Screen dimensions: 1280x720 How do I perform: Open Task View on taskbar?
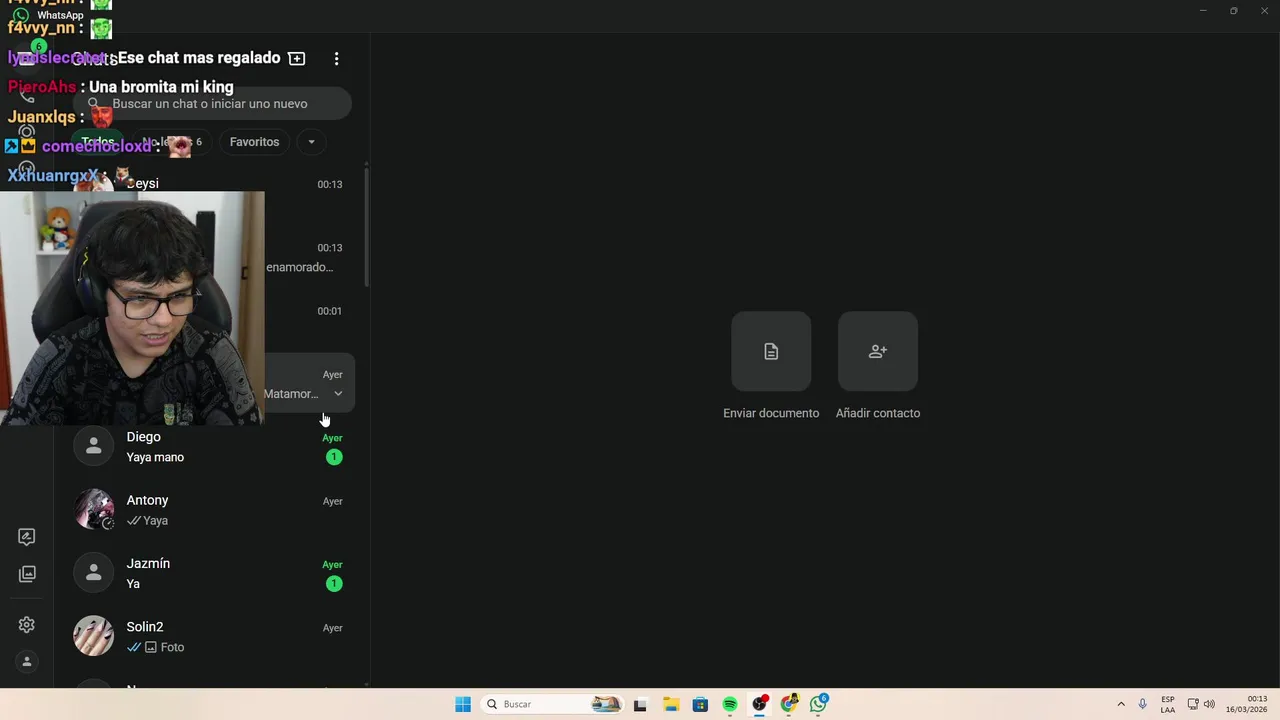click(640, 704)
